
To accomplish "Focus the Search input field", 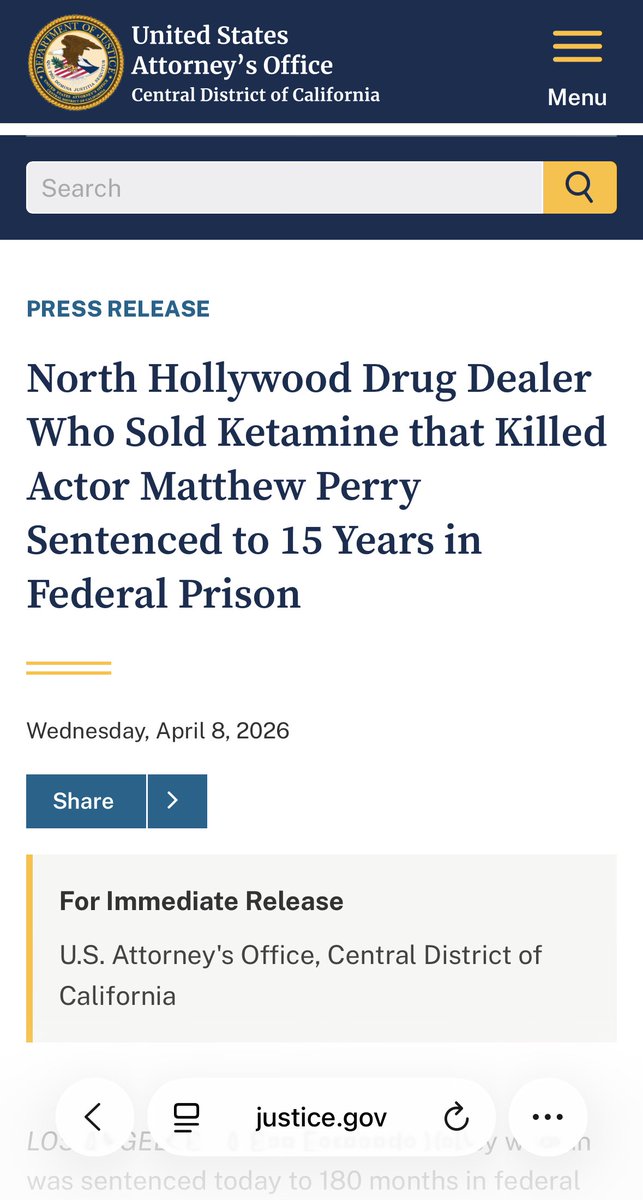I will point(284,187).
